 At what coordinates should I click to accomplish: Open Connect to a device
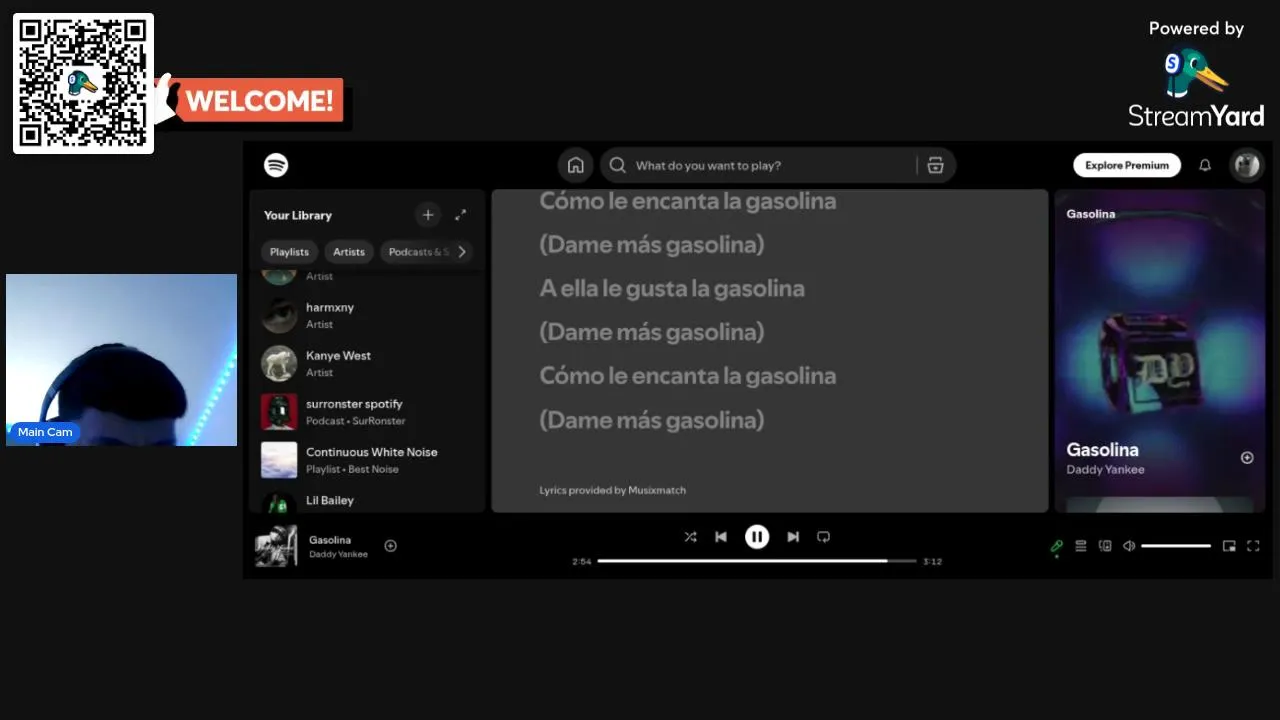coord(1105,546)
